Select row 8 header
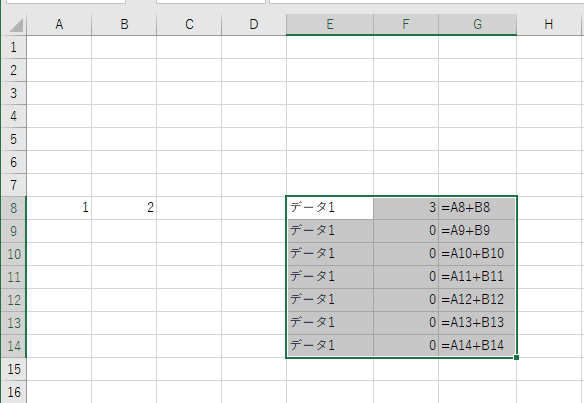Image resolution: width=584 pixels, height=403 pixels. (x=14, y=207)
